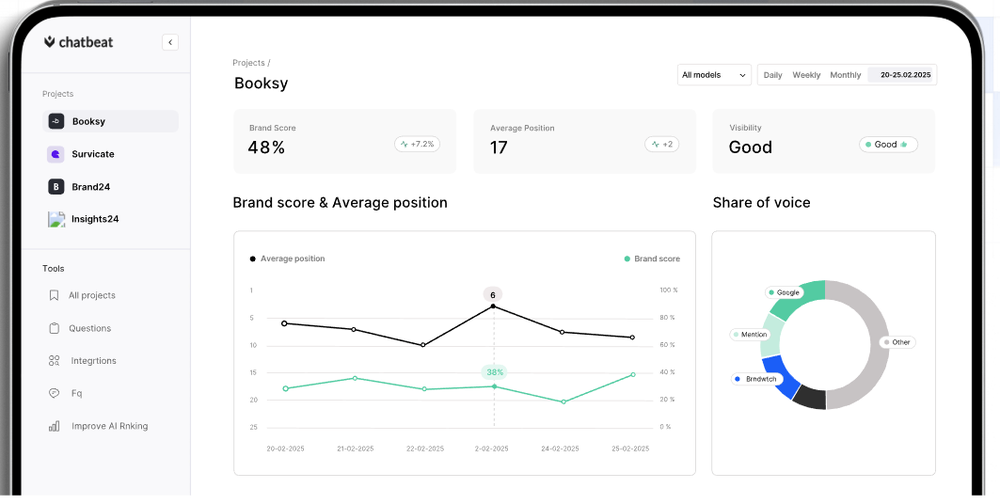Click the Insights24 project thumbnail
Screen dimensions: 1000x501
(56, 219)
